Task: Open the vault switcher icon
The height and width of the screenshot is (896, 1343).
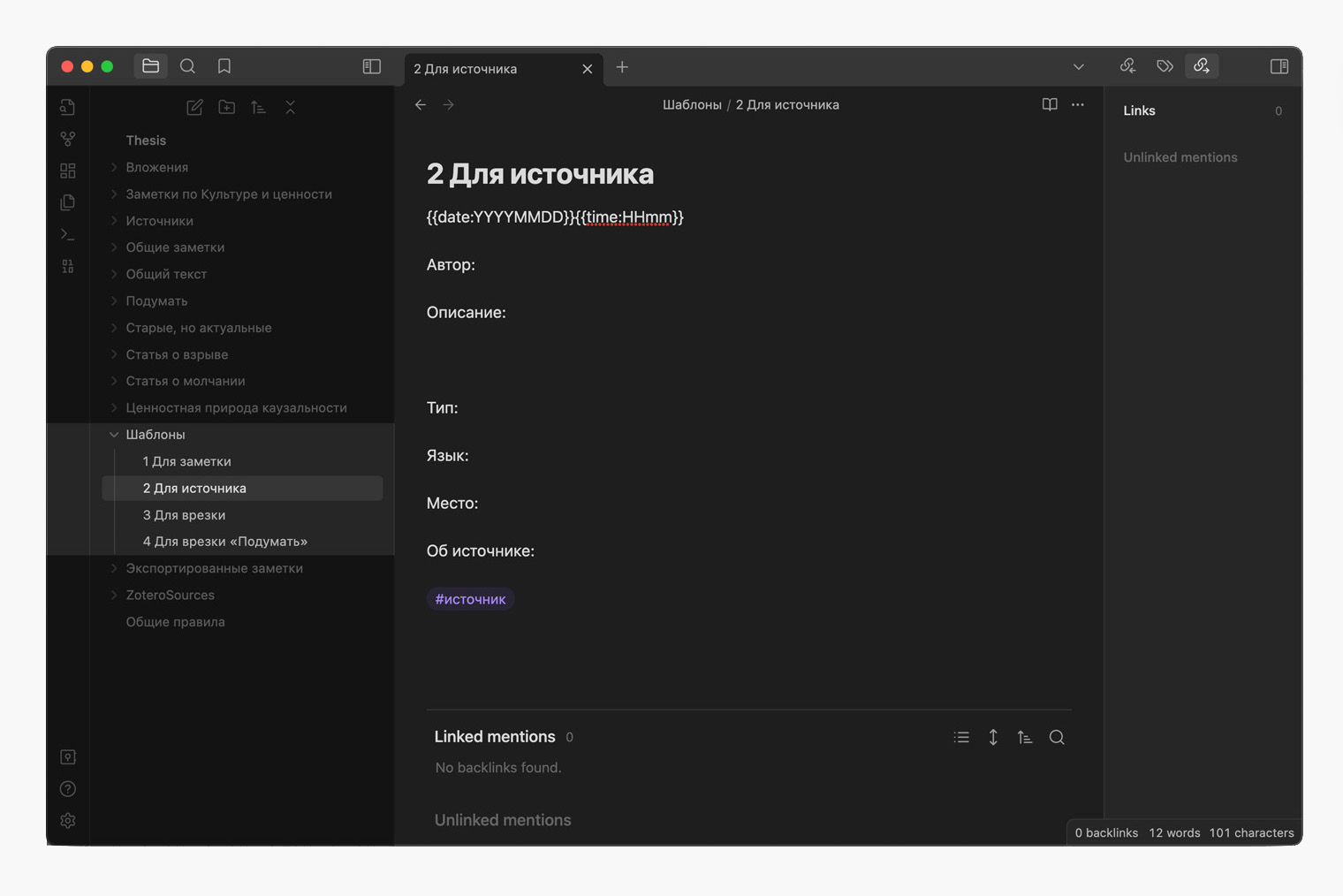Action: click(x=68, y=757)
